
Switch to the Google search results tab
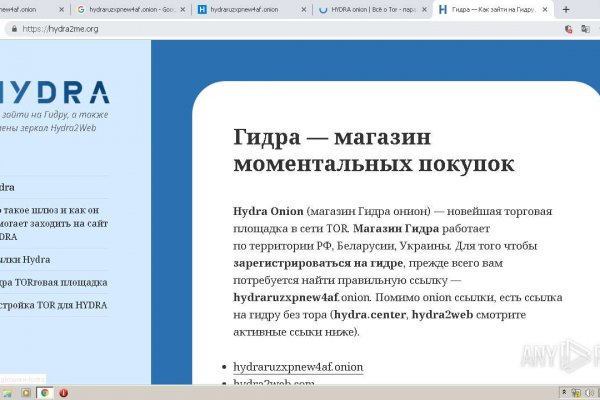(125, 10)
